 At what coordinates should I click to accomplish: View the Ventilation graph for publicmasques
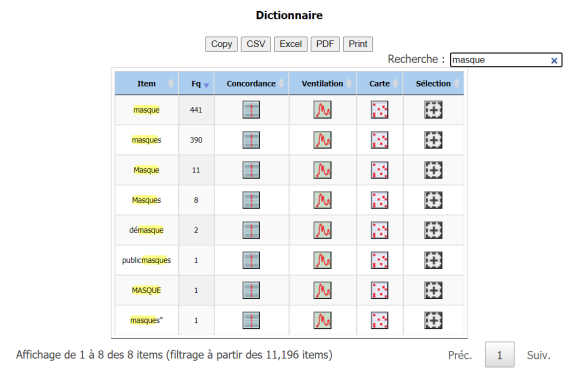click(x=322, y=260)
